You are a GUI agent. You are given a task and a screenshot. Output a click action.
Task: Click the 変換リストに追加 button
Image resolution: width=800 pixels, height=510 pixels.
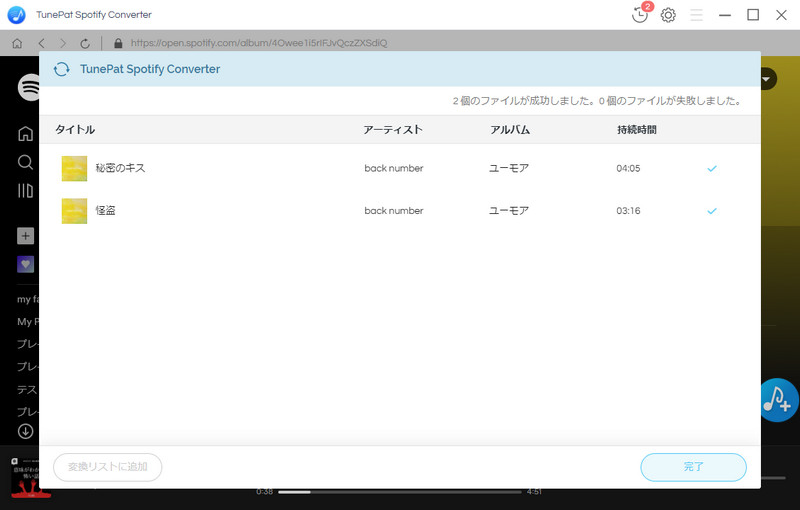pyautogui.click(x=108, y=467)
